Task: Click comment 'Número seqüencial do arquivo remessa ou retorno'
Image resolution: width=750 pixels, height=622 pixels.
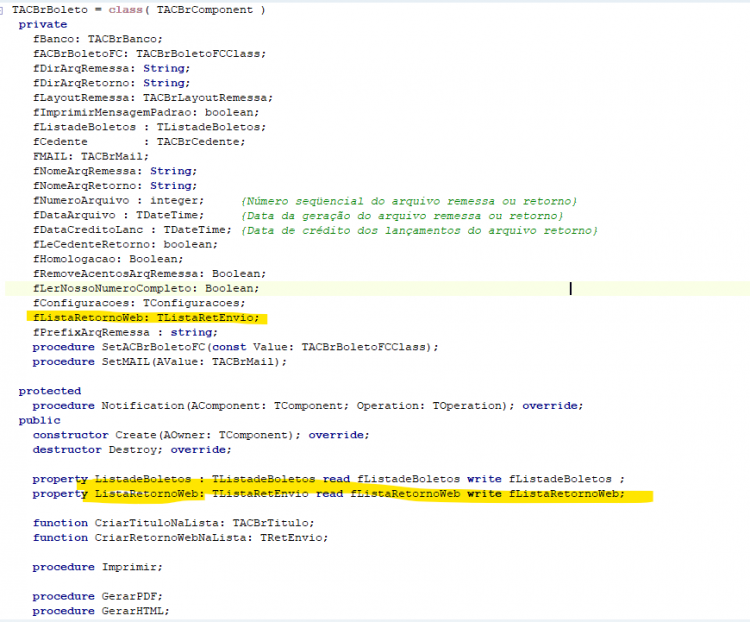Action: 409,201
